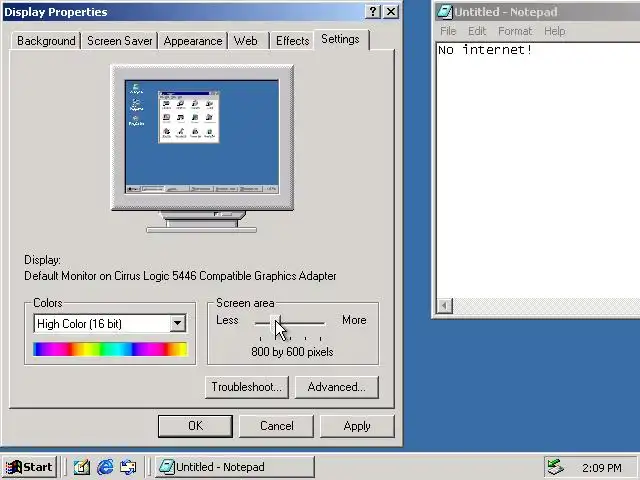
Task: Click the Notepad text area
Action: point(538,171)
